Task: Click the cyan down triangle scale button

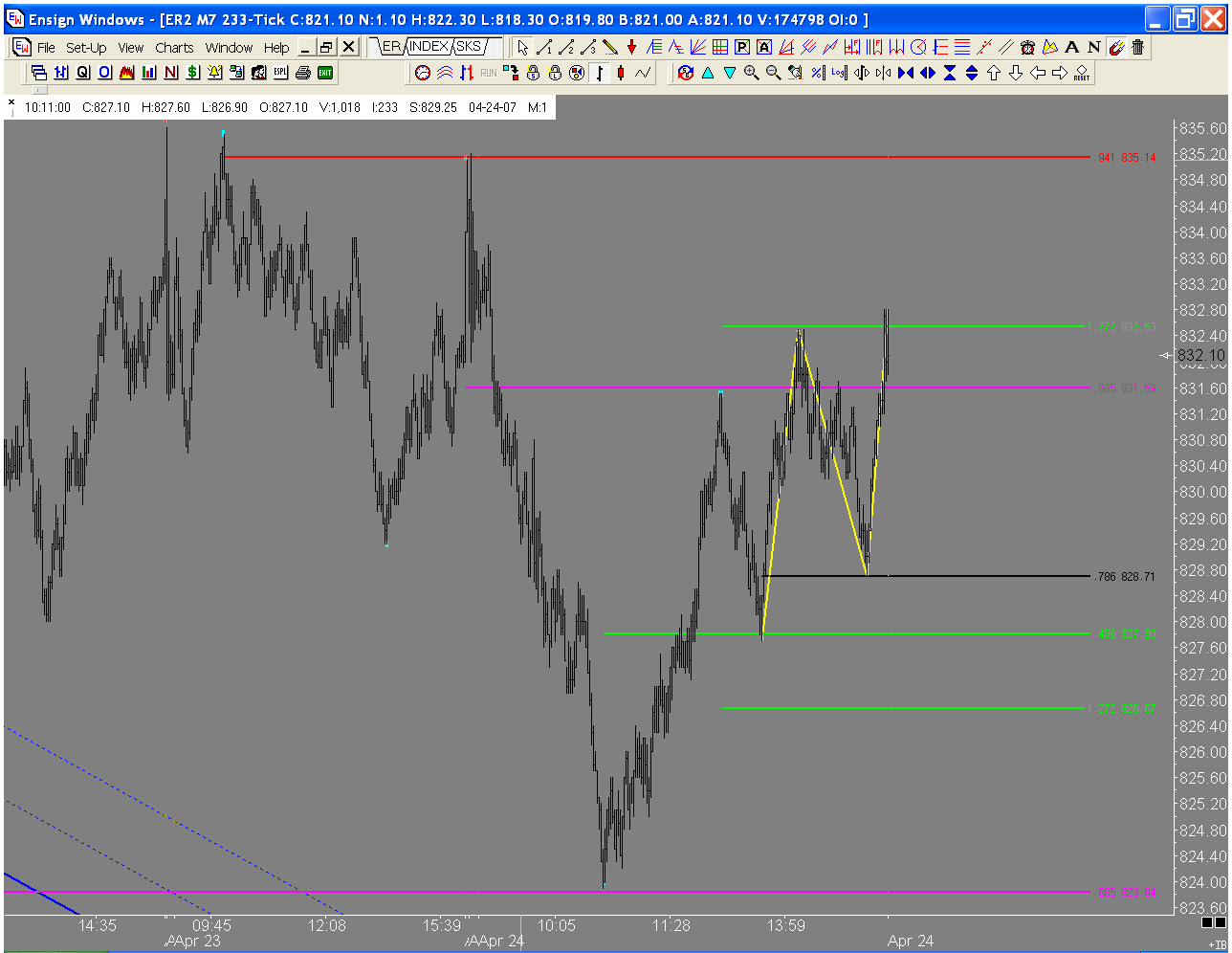Action: click(x=729, y=72)
